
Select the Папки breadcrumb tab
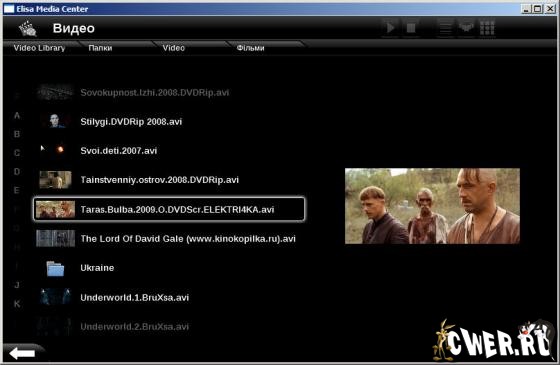point(100,48)
